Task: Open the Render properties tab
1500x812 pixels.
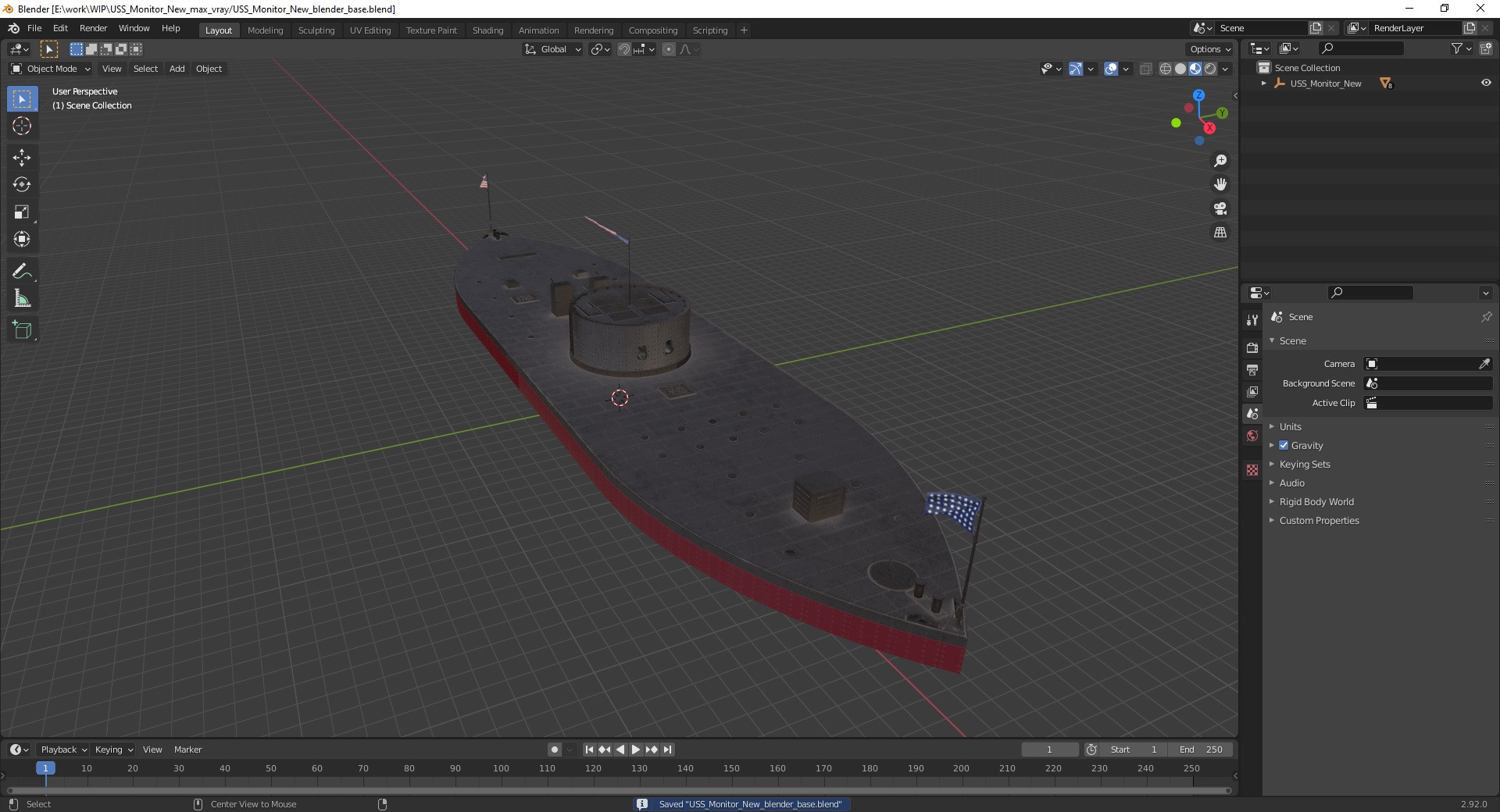Action: [x=1252, y=347]
